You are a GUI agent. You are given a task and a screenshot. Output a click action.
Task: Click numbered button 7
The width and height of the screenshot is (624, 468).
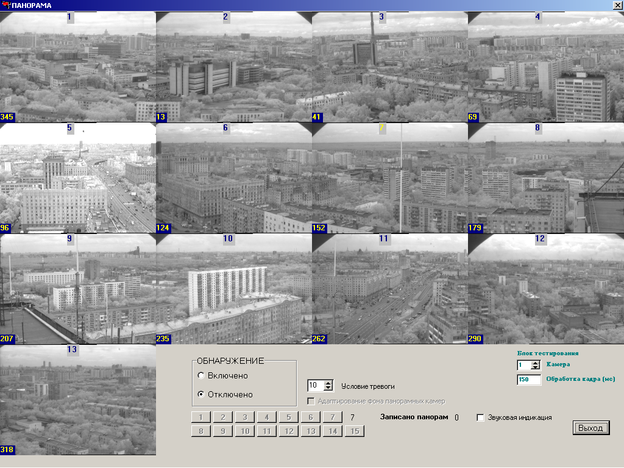[332, 417]
